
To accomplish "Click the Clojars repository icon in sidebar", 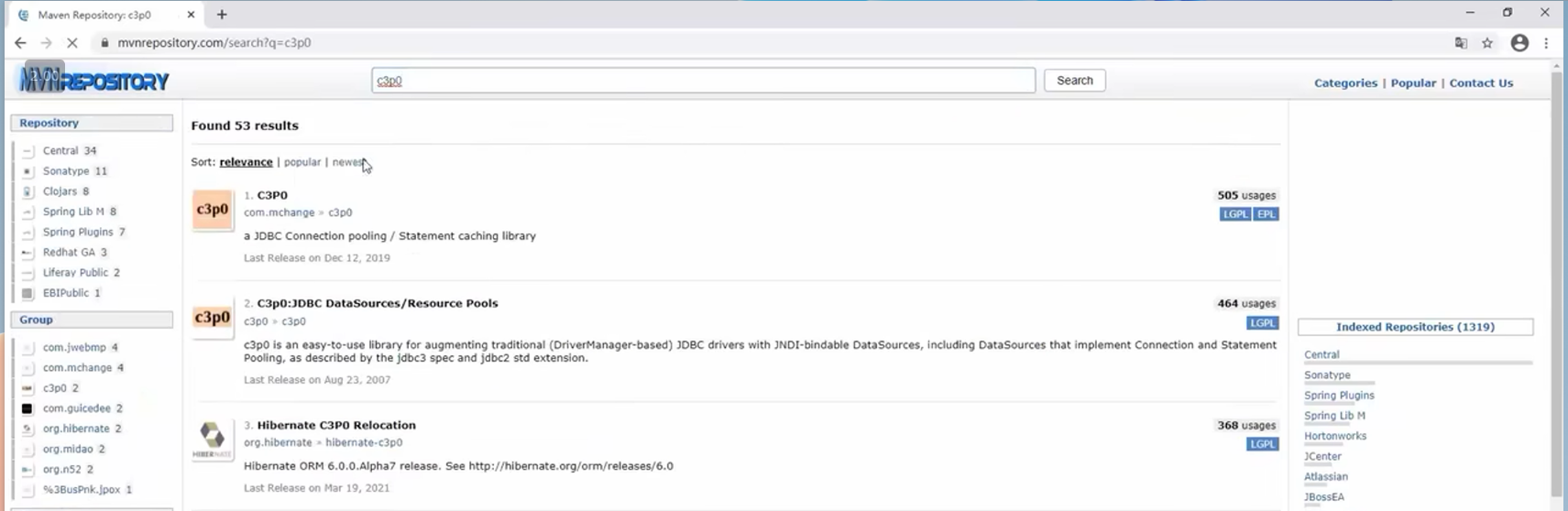I will (x=27, y=191).
